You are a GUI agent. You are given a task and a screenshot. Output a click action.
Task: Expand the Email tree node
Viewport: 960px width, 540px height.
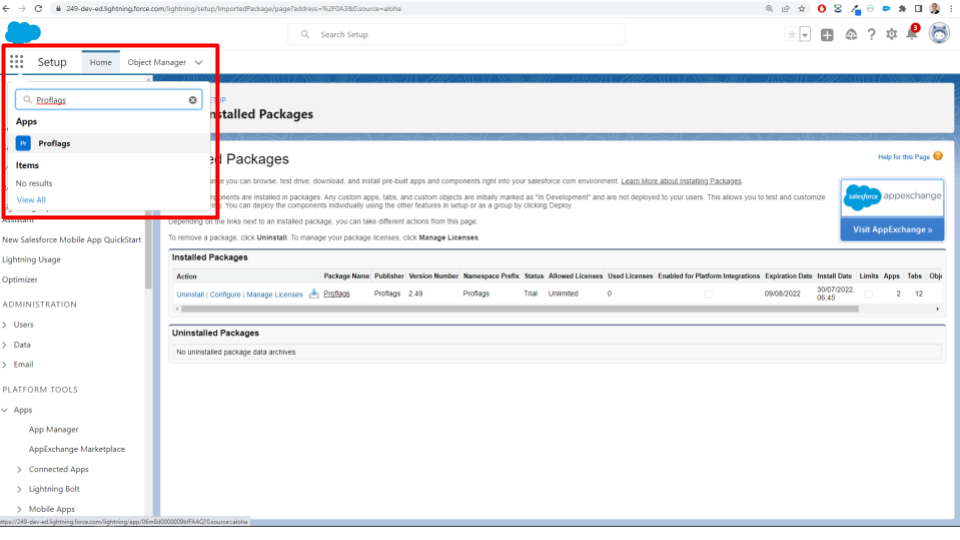[5, 364]
